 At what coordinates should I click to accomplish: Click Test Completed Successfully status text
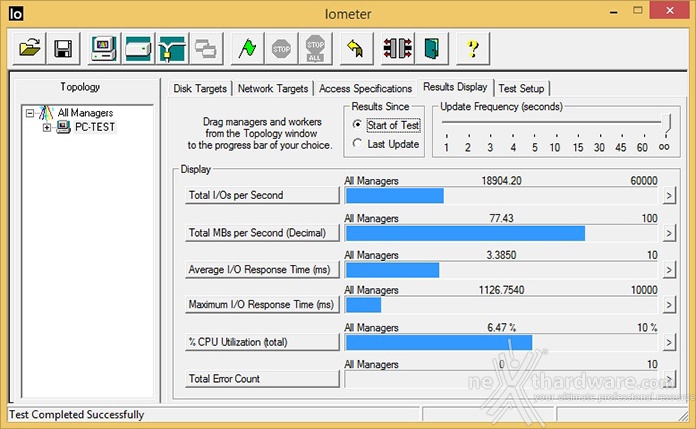tap(77, 415)
